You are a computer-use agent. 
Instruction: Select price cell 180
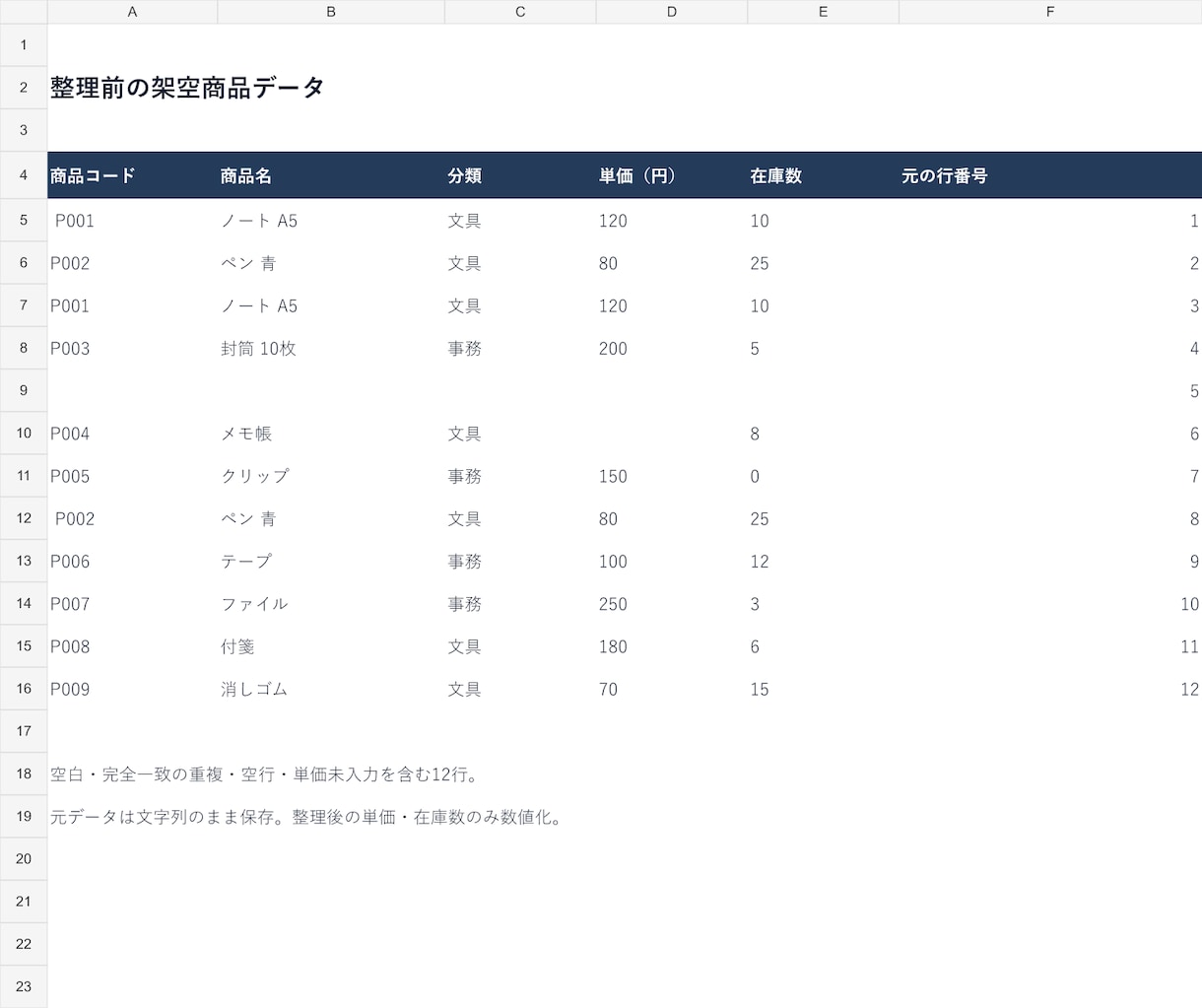[x=672, y=646]
